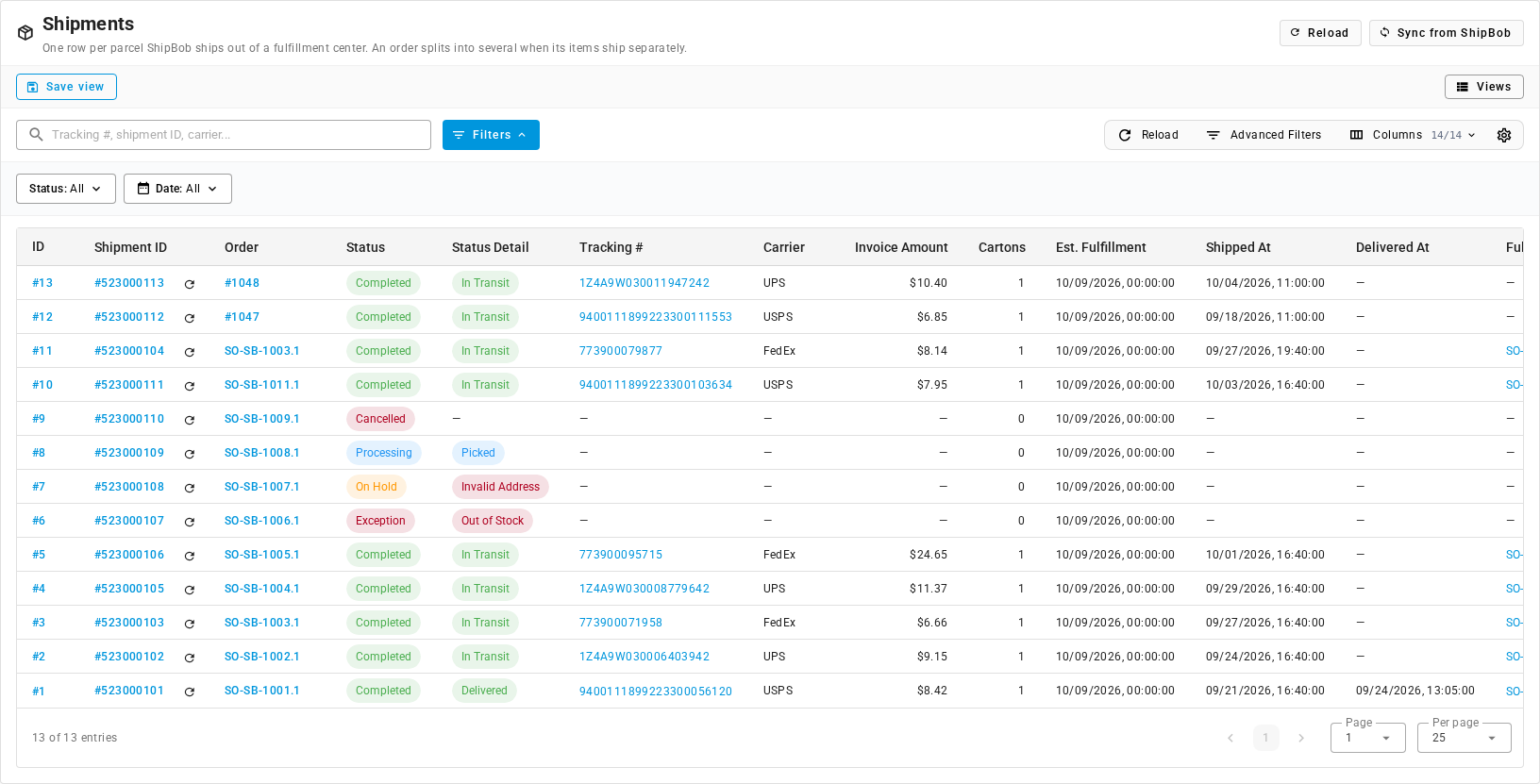The image size is (1540, 784).
Task: Open the Page number dropdown
Action: click(x=1368, y=738)
